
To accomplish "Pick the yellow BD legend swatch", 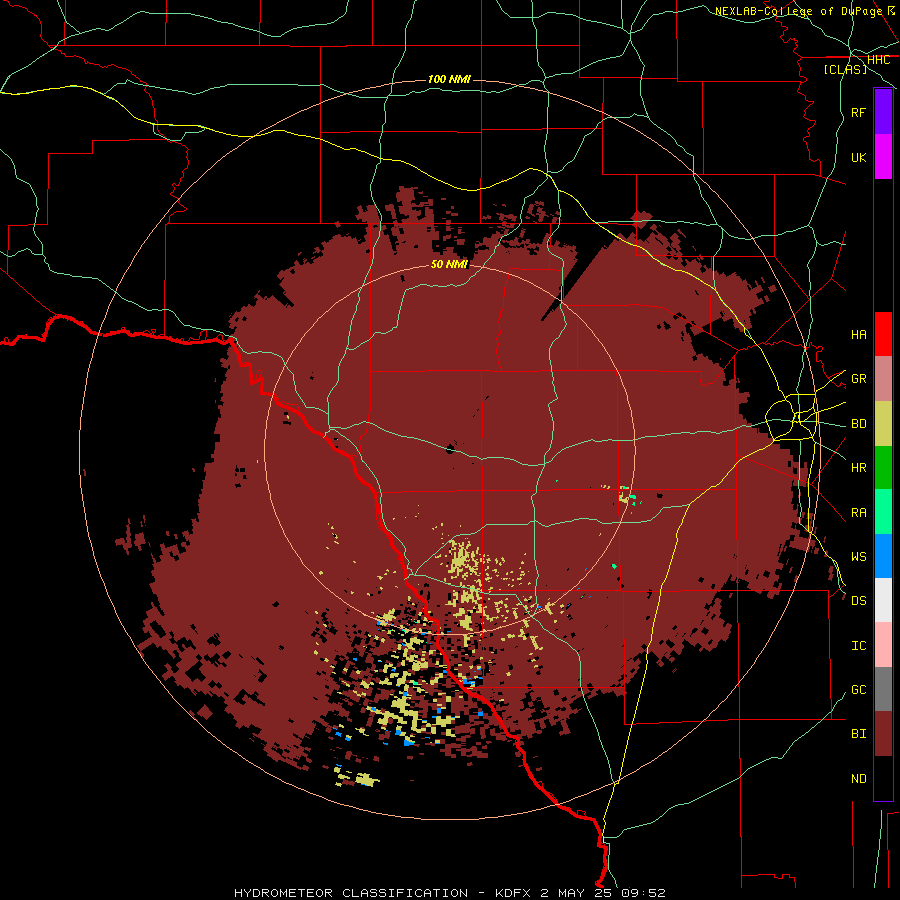I will click(x=883, y=424).
